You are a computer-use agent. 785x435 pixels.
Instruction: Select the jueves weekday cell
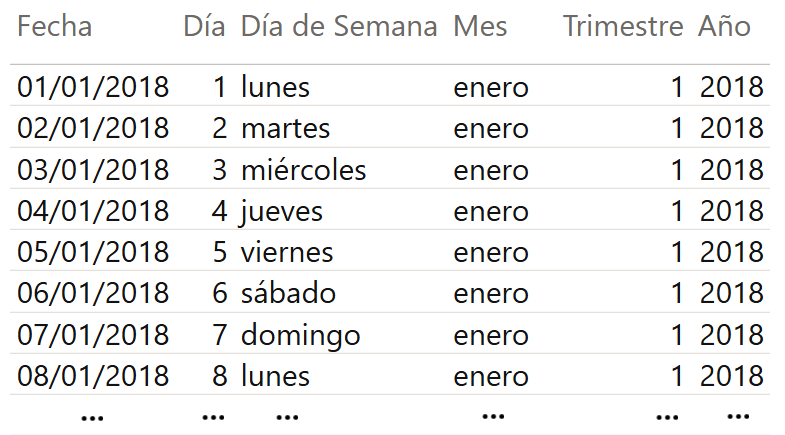pos(282,212)
